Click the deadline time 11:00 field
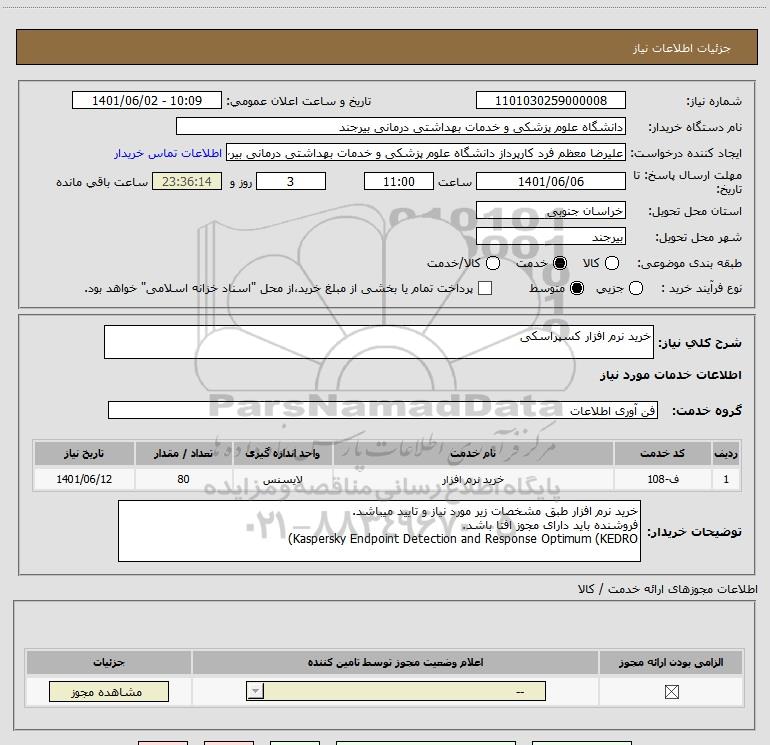Image resolution: width=770 pixels, height=745 pixels. click(399, 182)
